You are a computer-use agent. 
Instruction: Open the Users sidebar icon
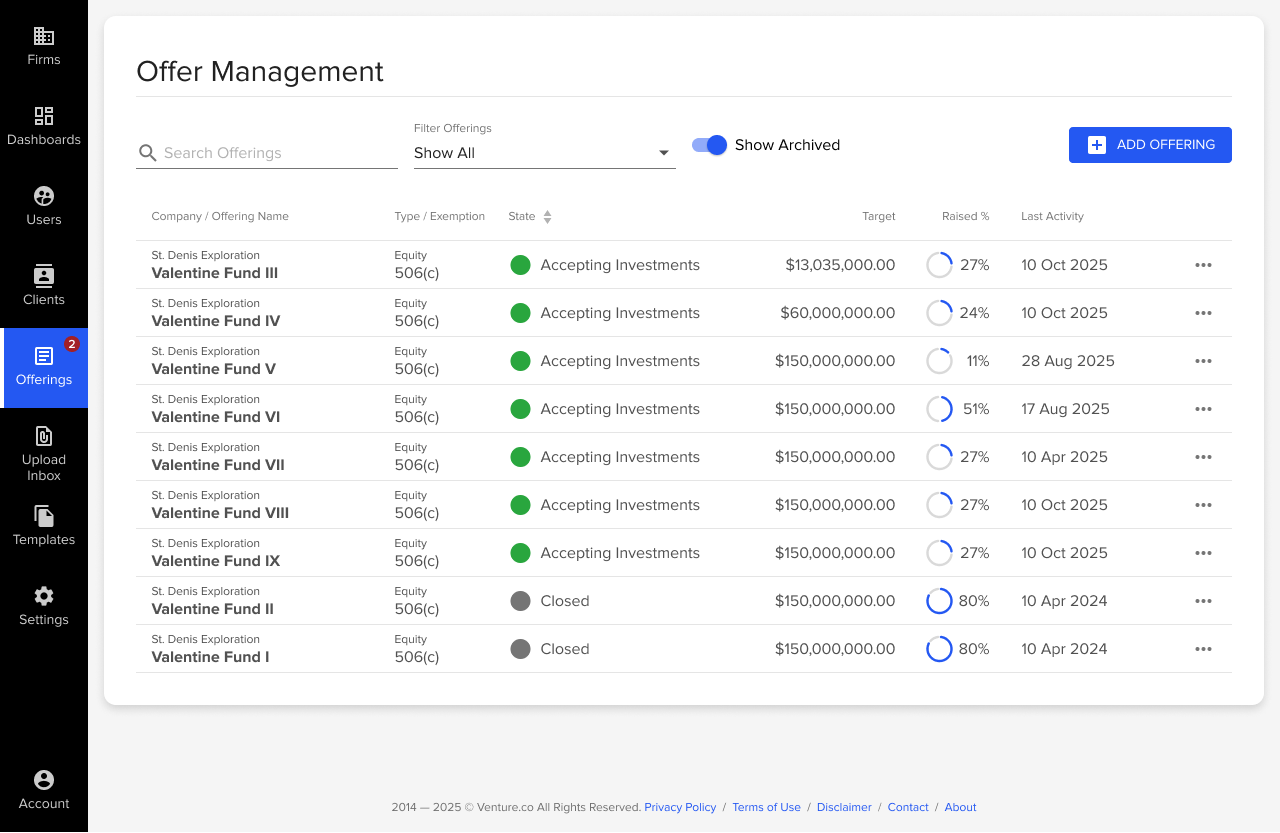[x=44, y=197]
